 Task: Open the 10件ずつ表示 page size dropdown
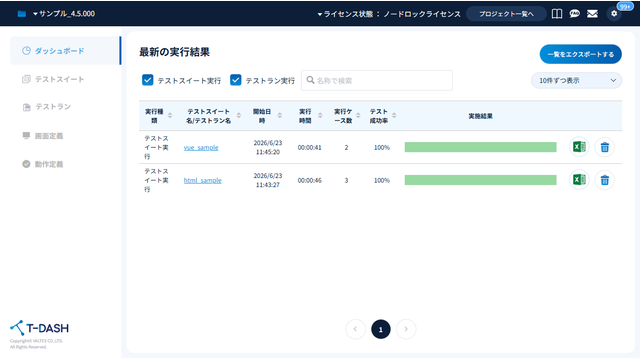(576, 80)
